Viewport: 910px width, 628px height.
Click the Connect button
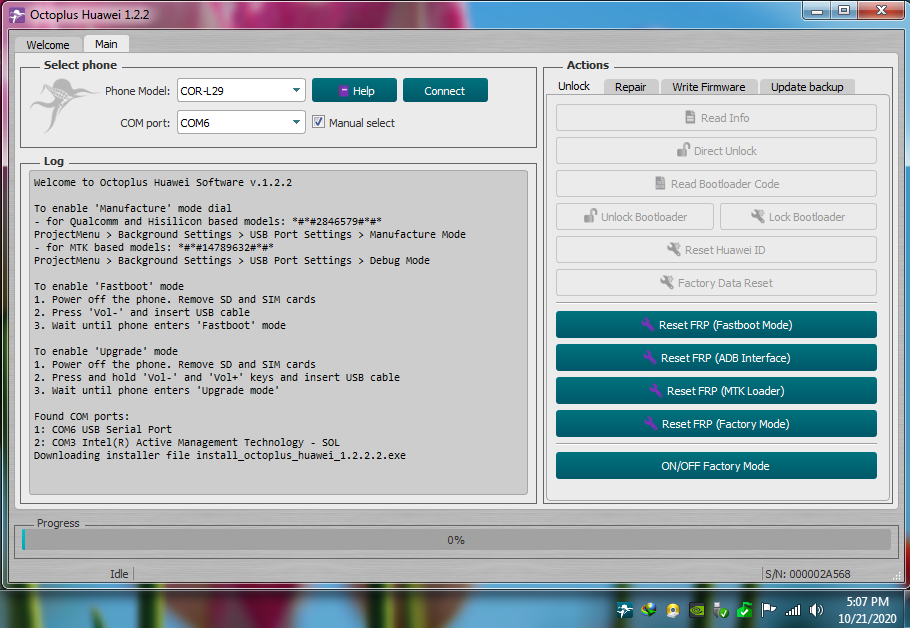click(x=445, y=91)
